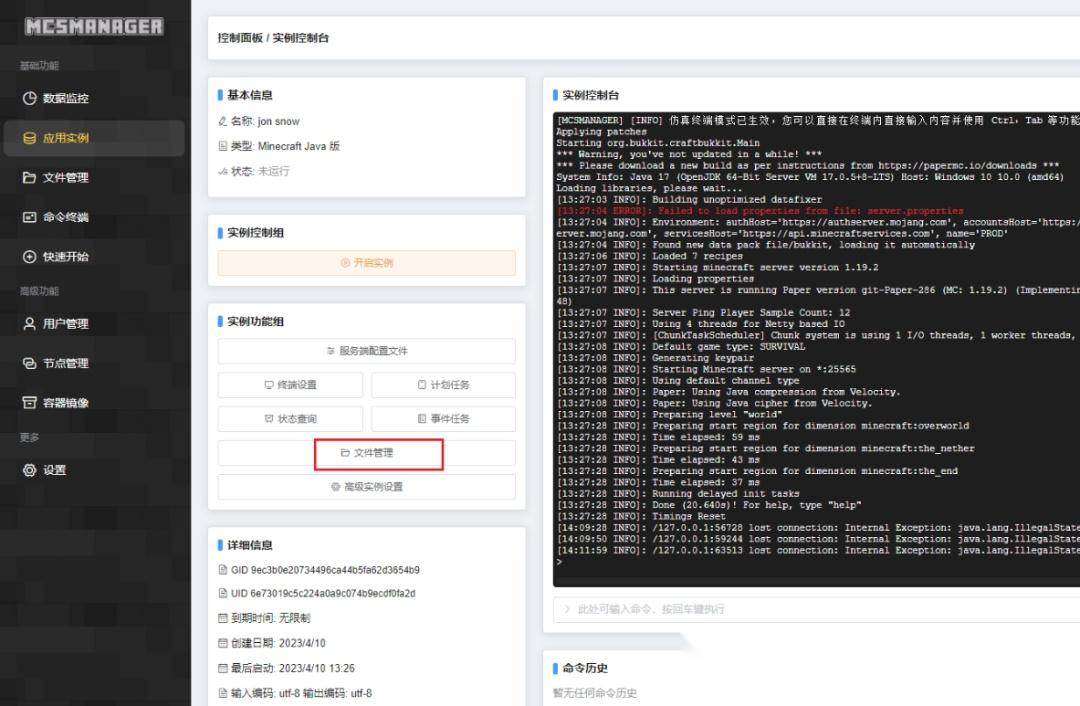Open 终端设置 (Terminal Settings)
Image resolution: width=1080 pixels, height=706 pixels.
(x=290, y=384)
